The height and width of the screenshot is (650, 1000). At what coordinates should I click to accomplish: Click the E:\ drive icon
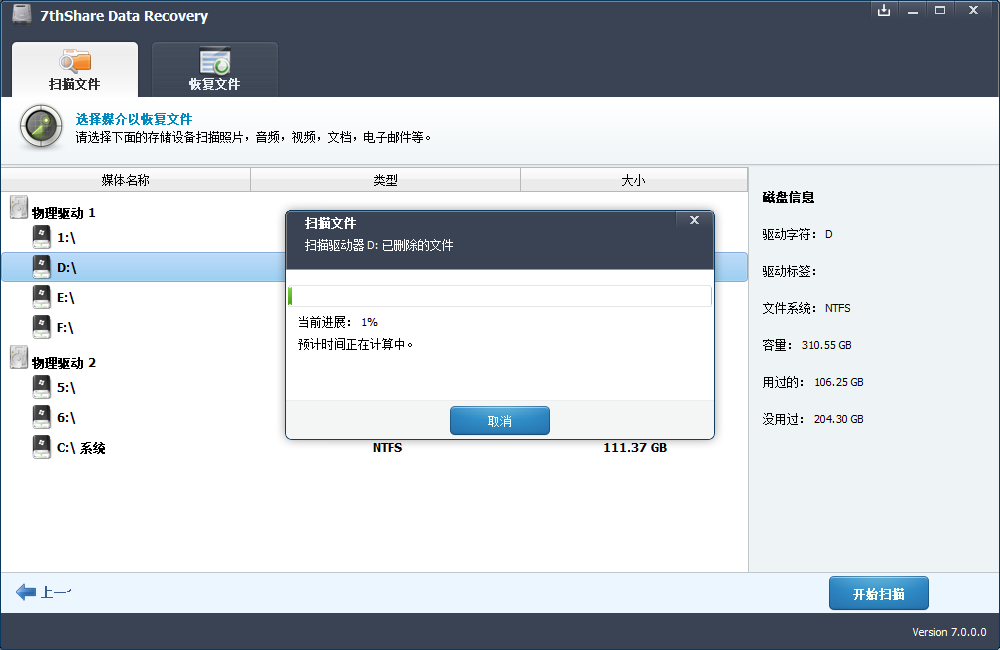pos(41,297)
